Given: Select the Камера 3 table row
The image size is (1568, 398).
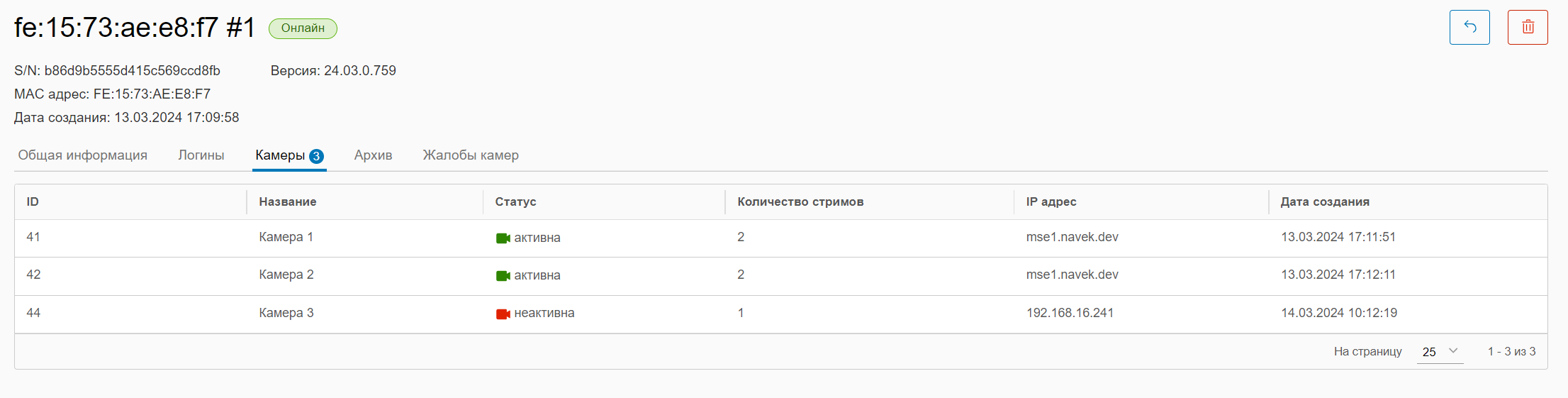Looking at the screenshot, I should point(286,313).
